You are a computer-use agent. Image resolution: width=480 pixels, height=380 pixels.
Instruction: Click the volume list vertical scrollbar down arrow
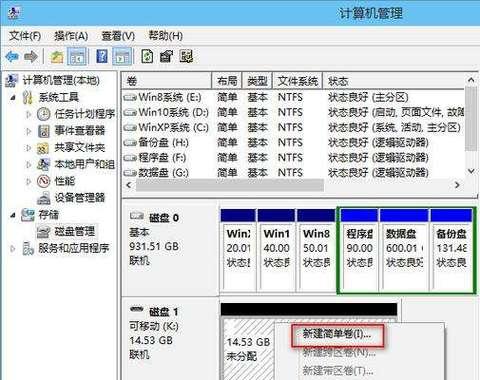471,171
